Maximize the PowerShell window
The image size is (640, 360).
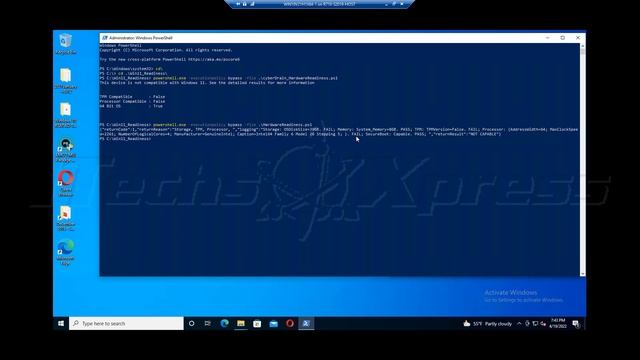[x=562, y=38]
